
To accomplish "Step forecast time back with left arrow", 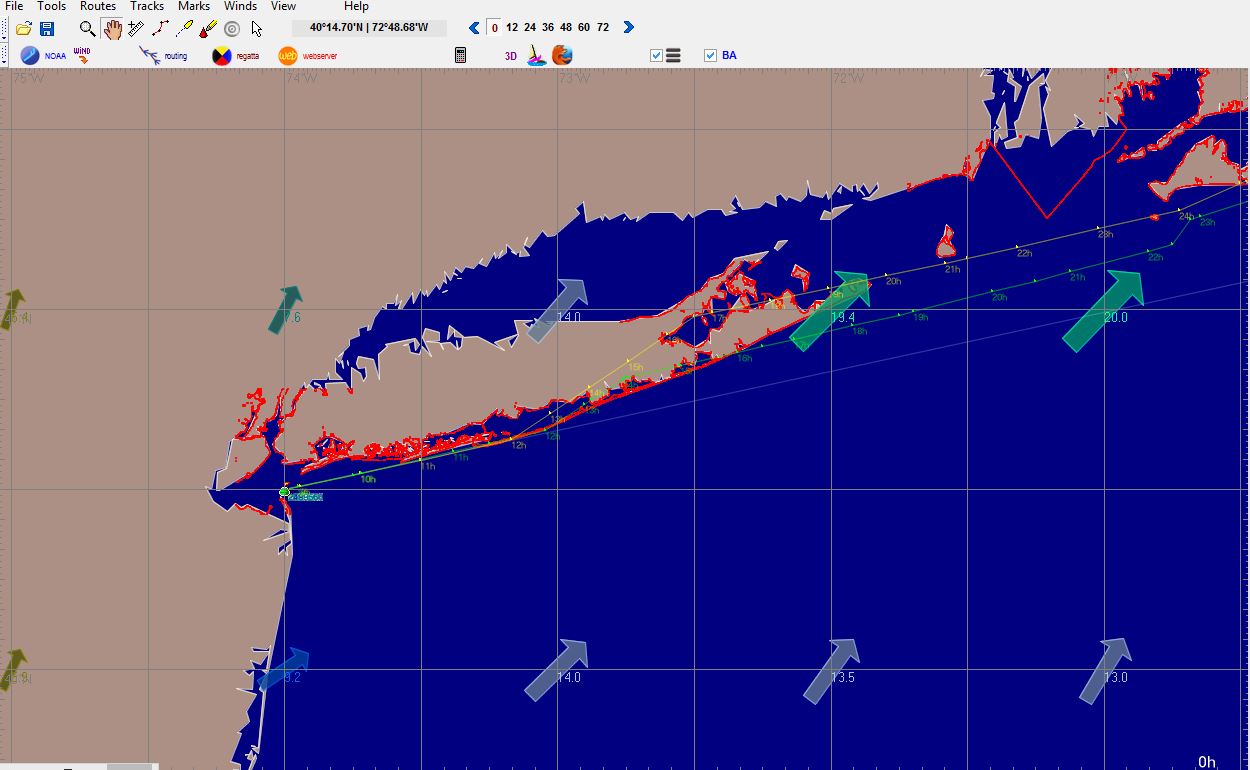I will [475, 28].
